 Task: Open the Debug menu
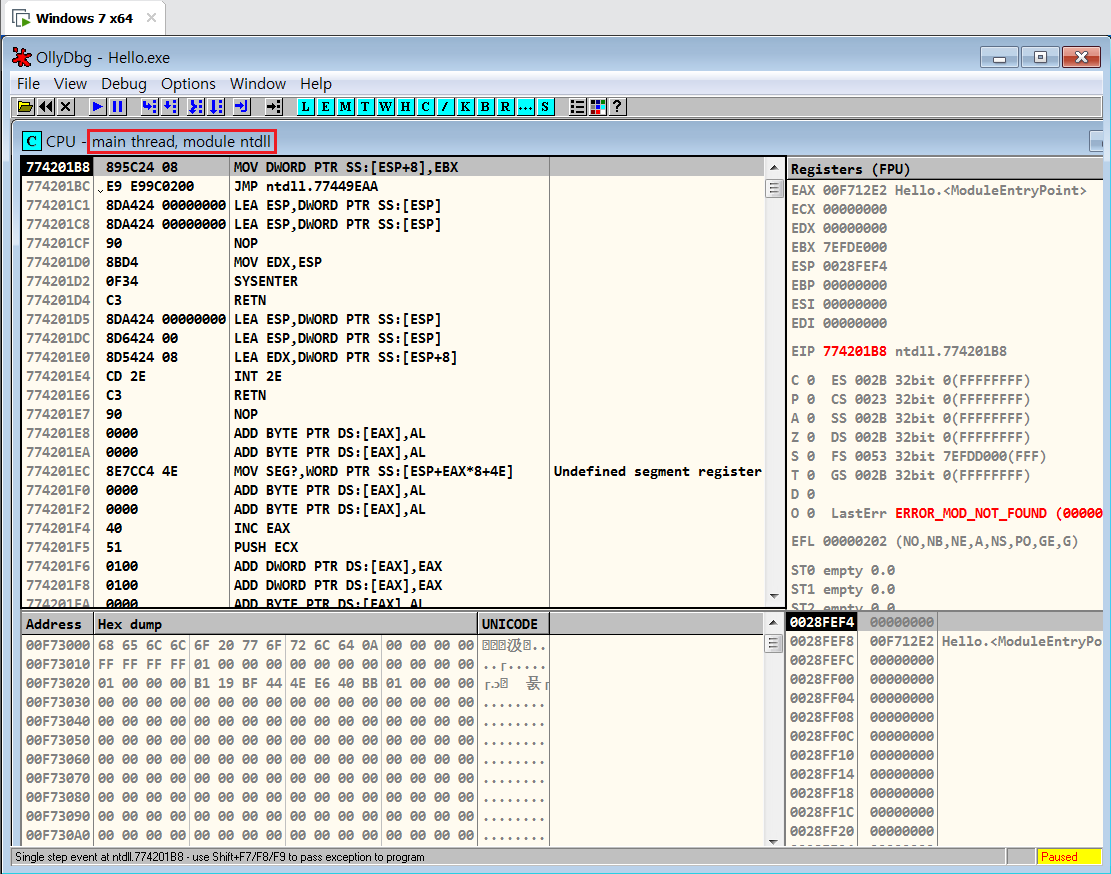pos(123,84)
